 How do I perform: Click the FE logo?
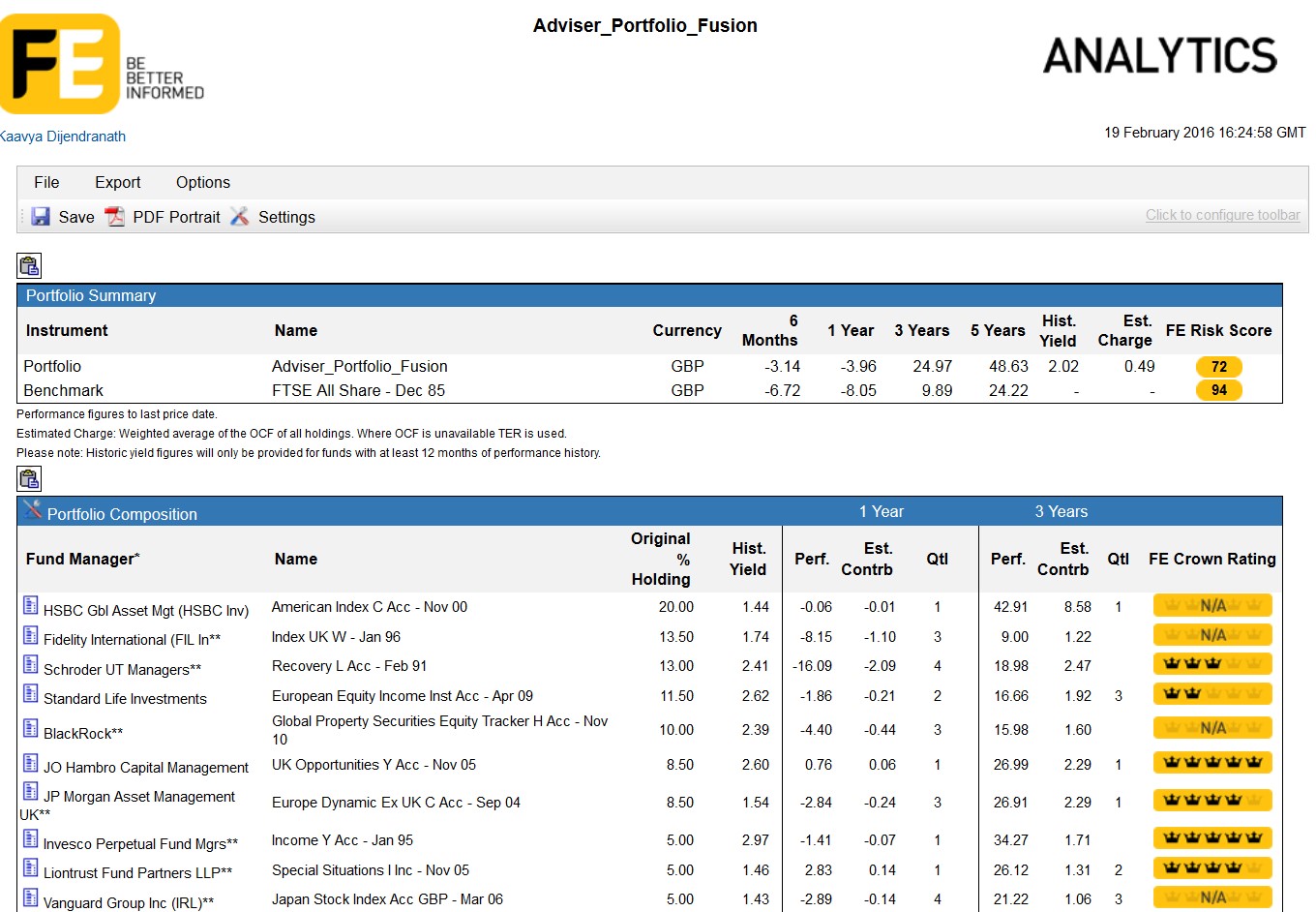pyautogui.click(x=102, y=64)
